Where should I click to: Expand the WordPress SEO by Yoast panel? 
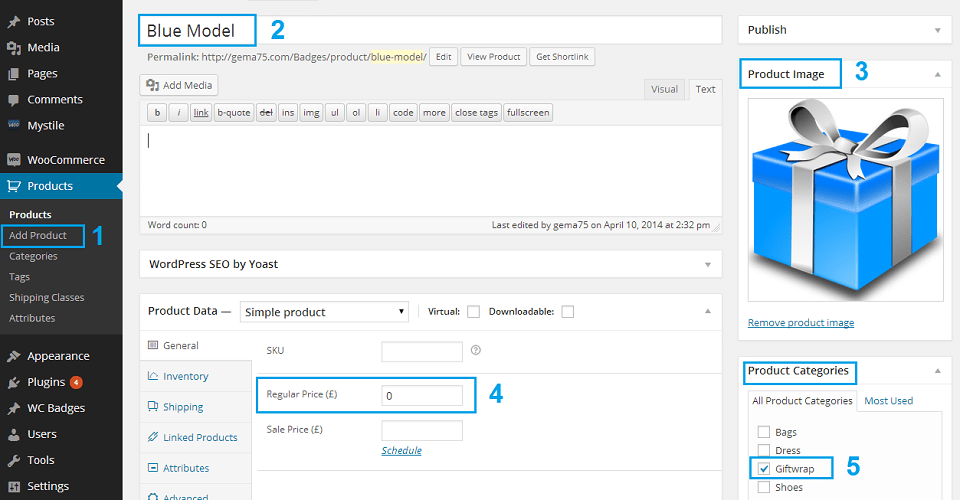(x=708, y=264)
